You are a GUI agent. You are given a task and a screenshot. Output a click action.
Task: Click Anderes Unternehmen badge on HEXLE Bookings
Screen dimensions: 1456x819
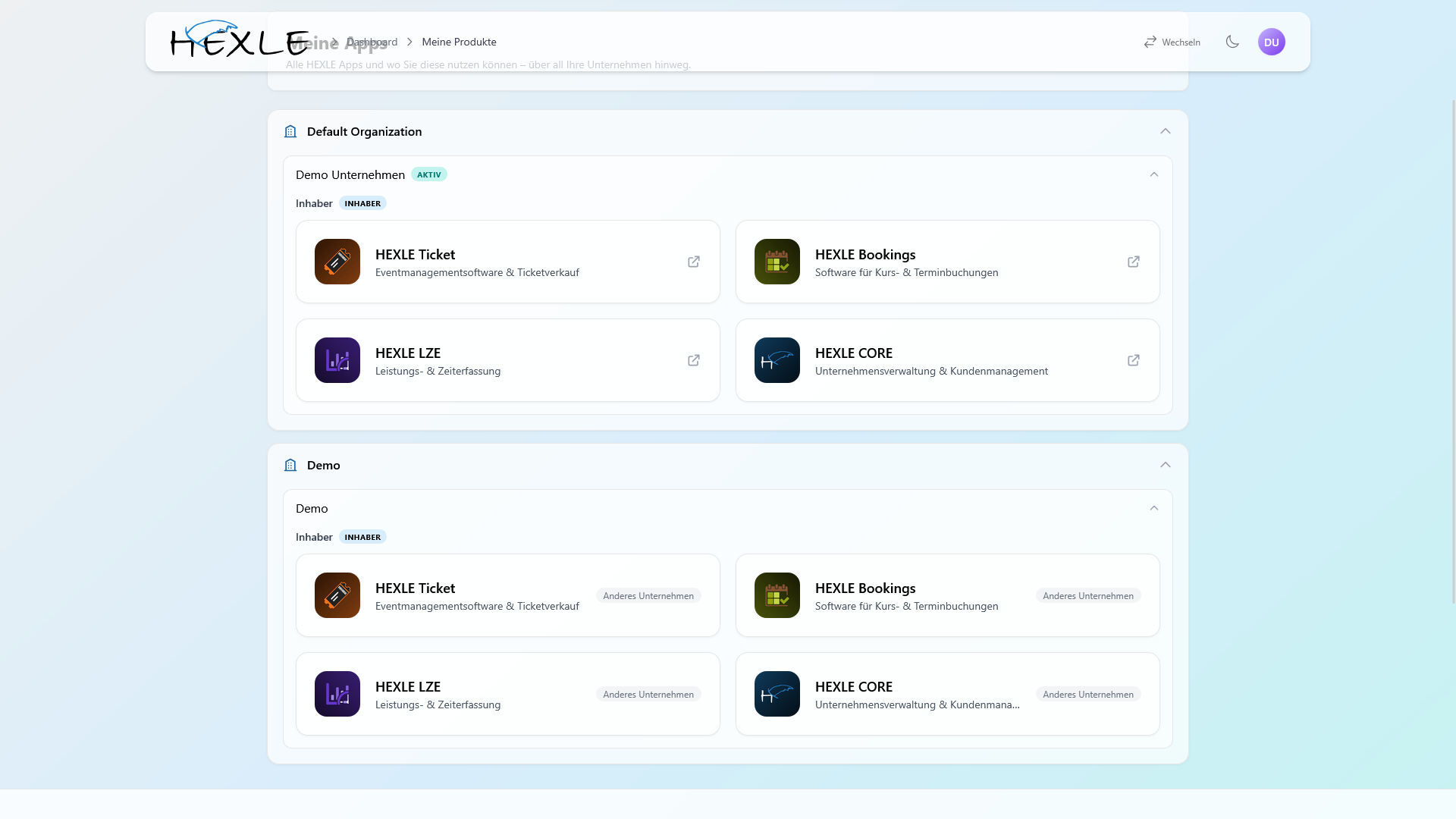(1088, 595)
